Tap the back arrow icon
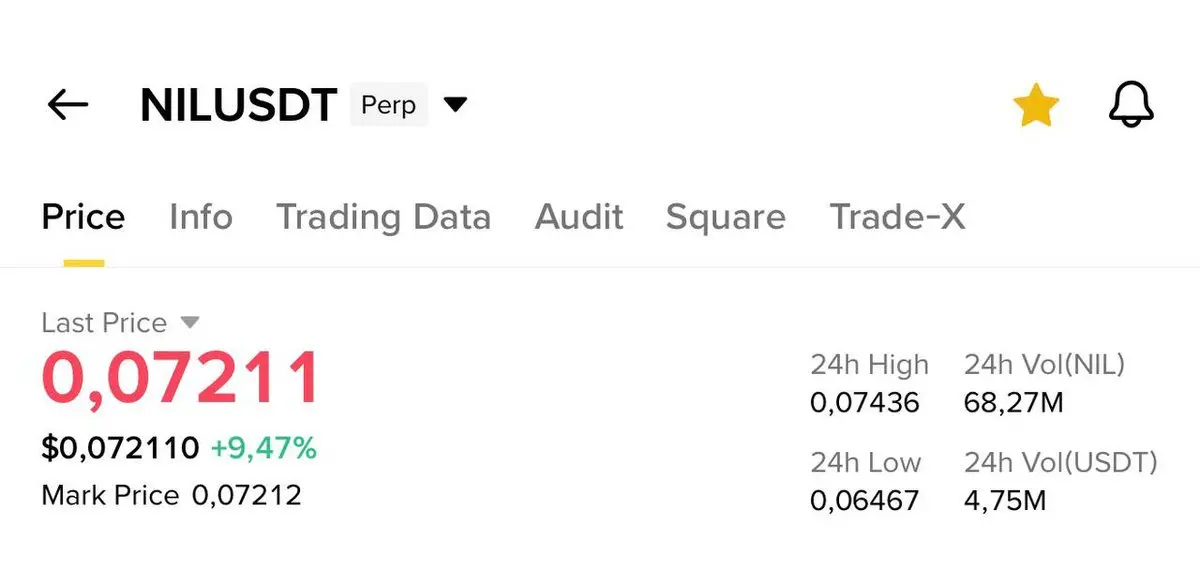 tap(68, 104)
